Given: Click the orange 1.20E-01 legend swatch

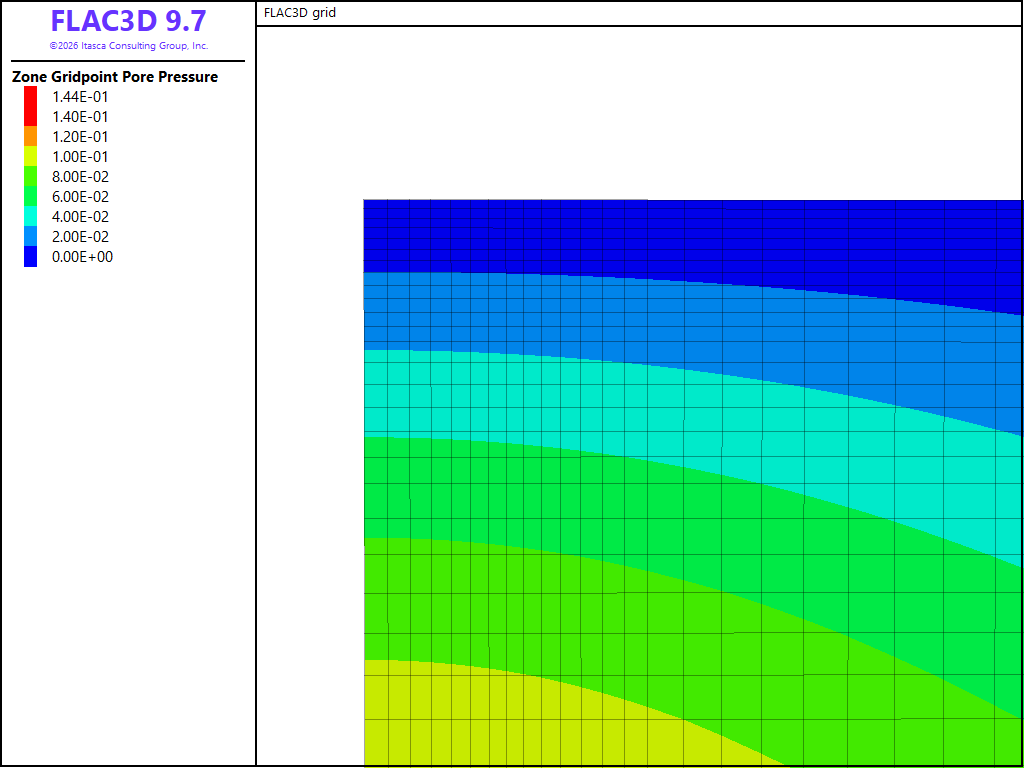Looking at the screenshot, I should point(31,136).
